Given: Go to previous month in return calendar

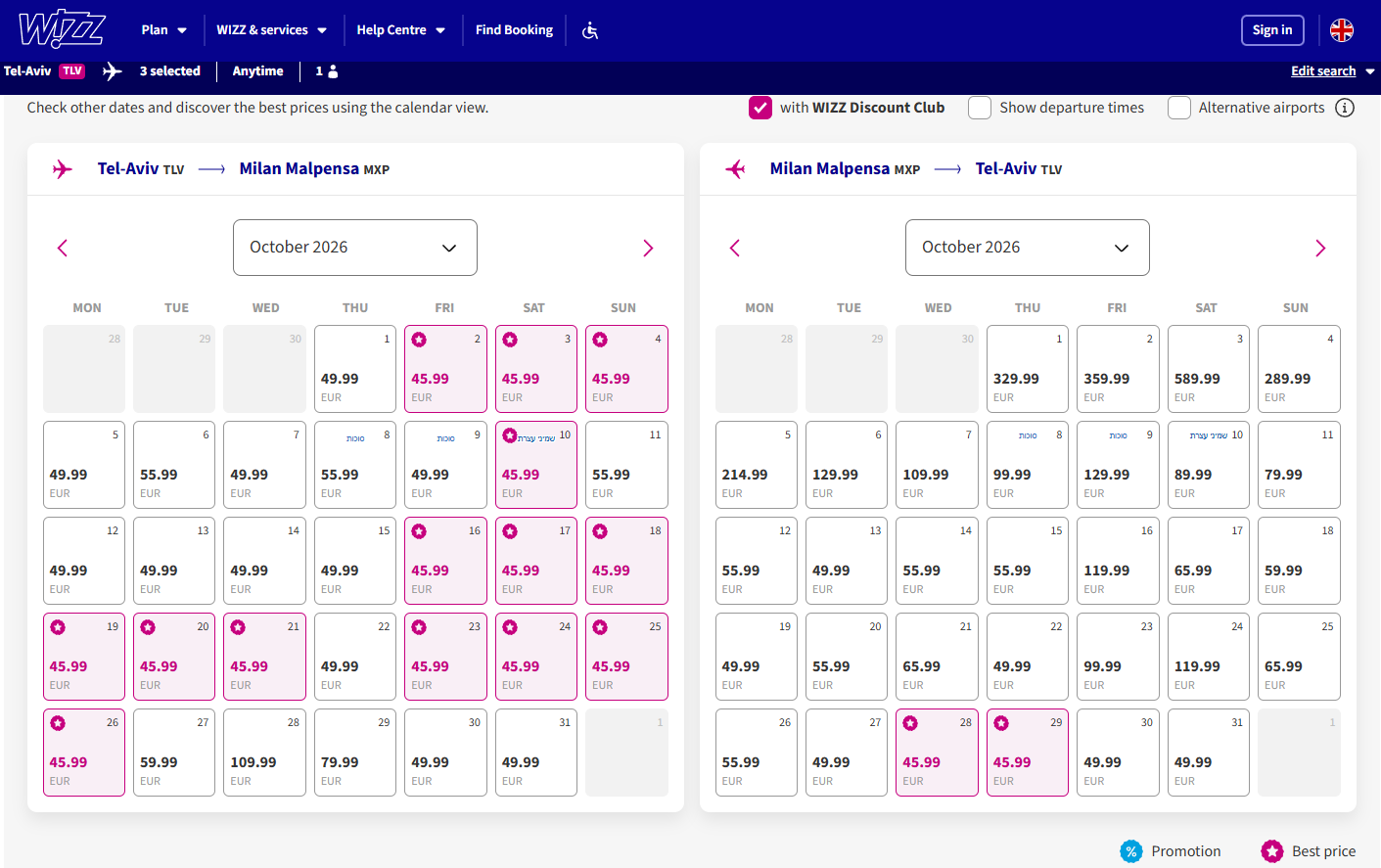Looking at the screenshot, I should [735, 249].
